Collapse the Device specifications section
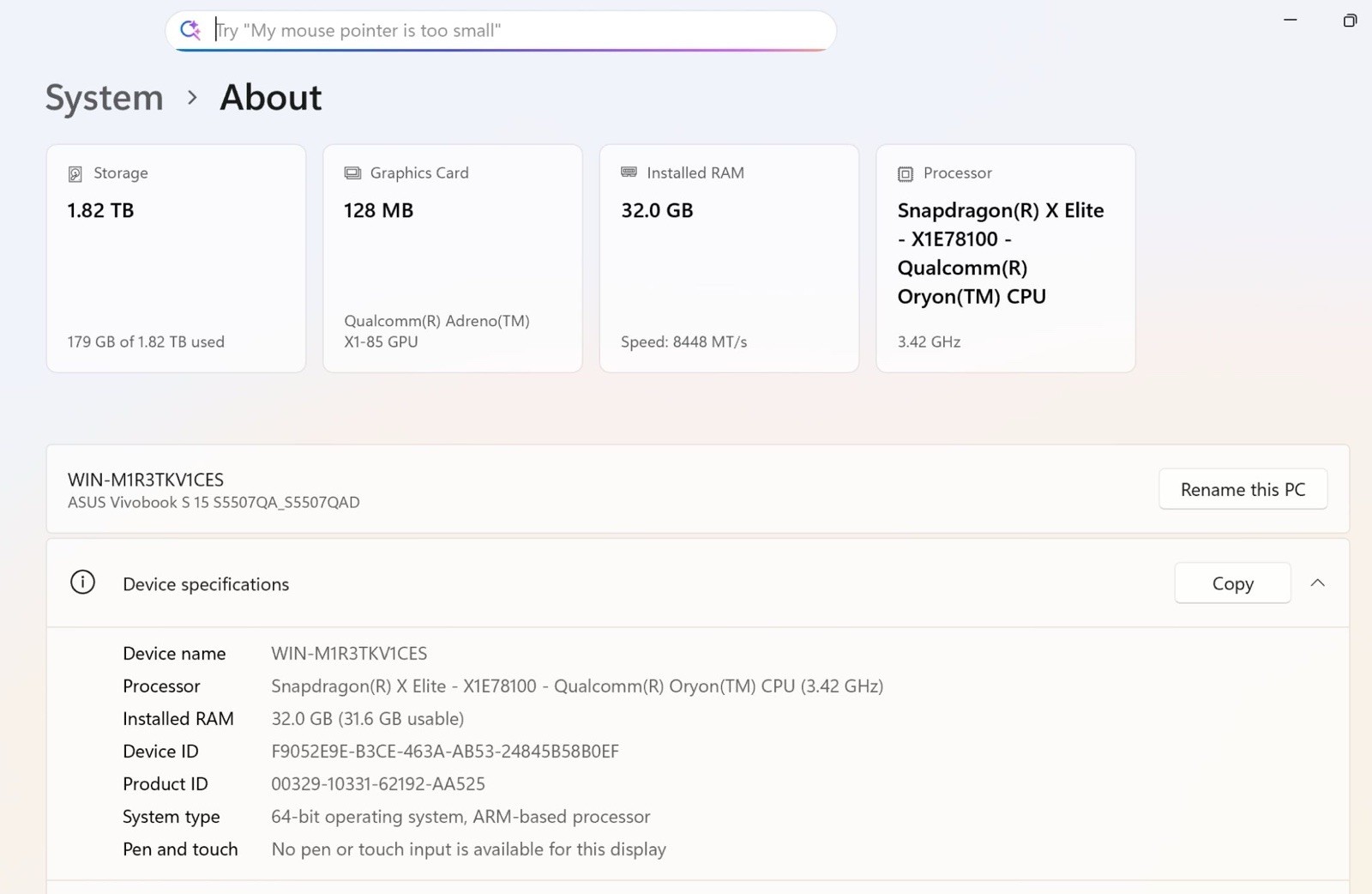This screenshot has height=894, width=1372. click(x=1318, y=583)
